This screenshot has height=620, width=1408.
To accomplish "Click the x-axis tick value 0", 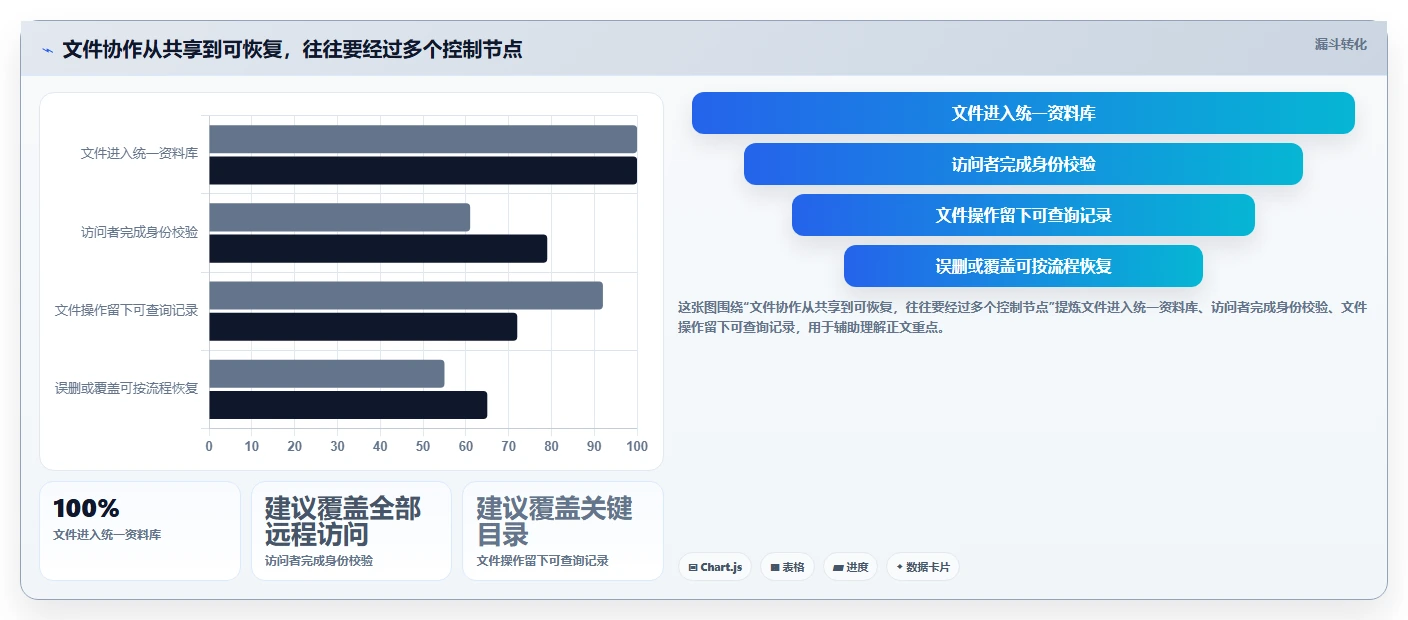I will pos(209,446).
